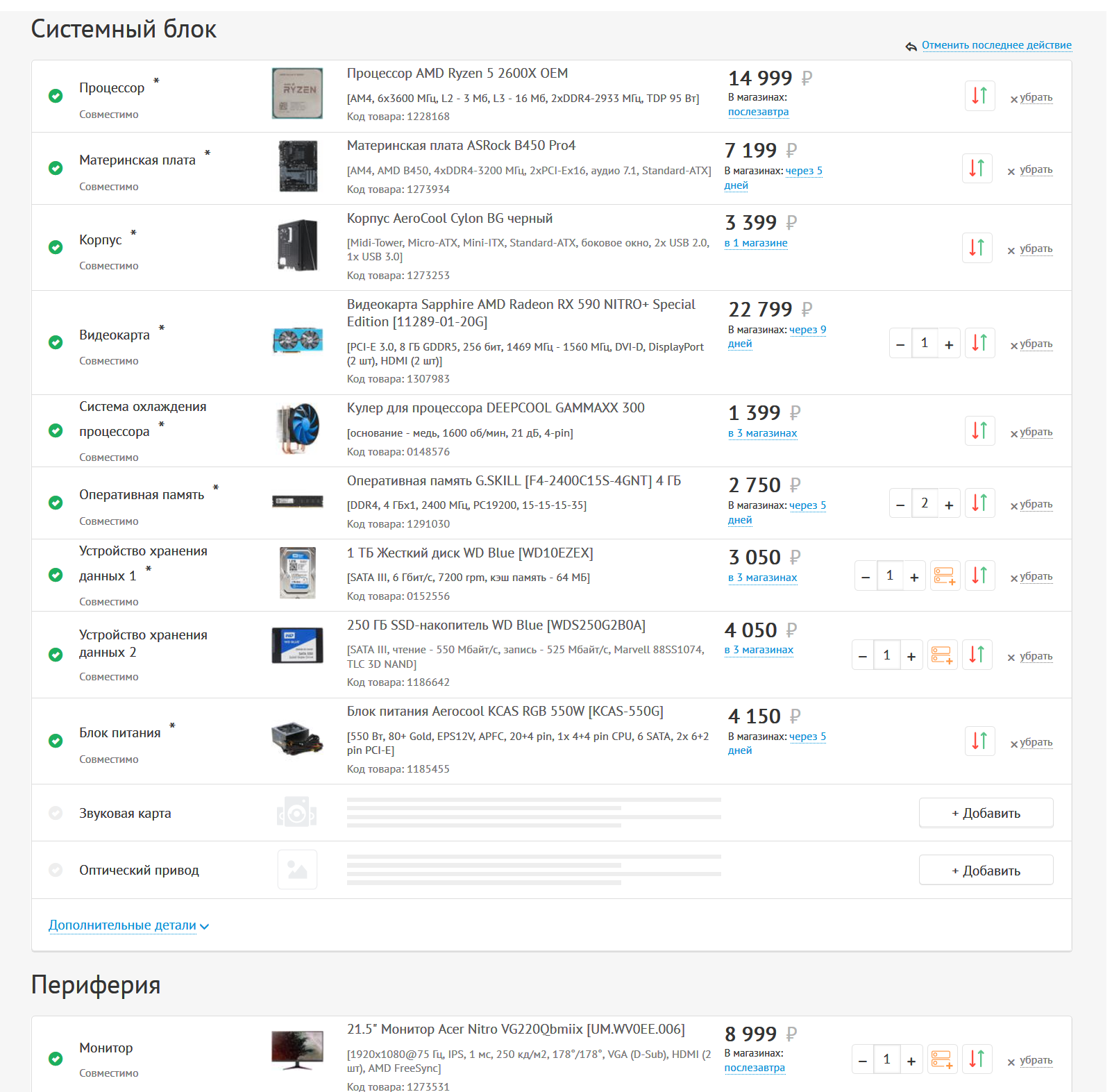Viewport: 1112px width, 1092px height.
Task: Click the Звуковая карта status circle
Action: coord(56,813)
